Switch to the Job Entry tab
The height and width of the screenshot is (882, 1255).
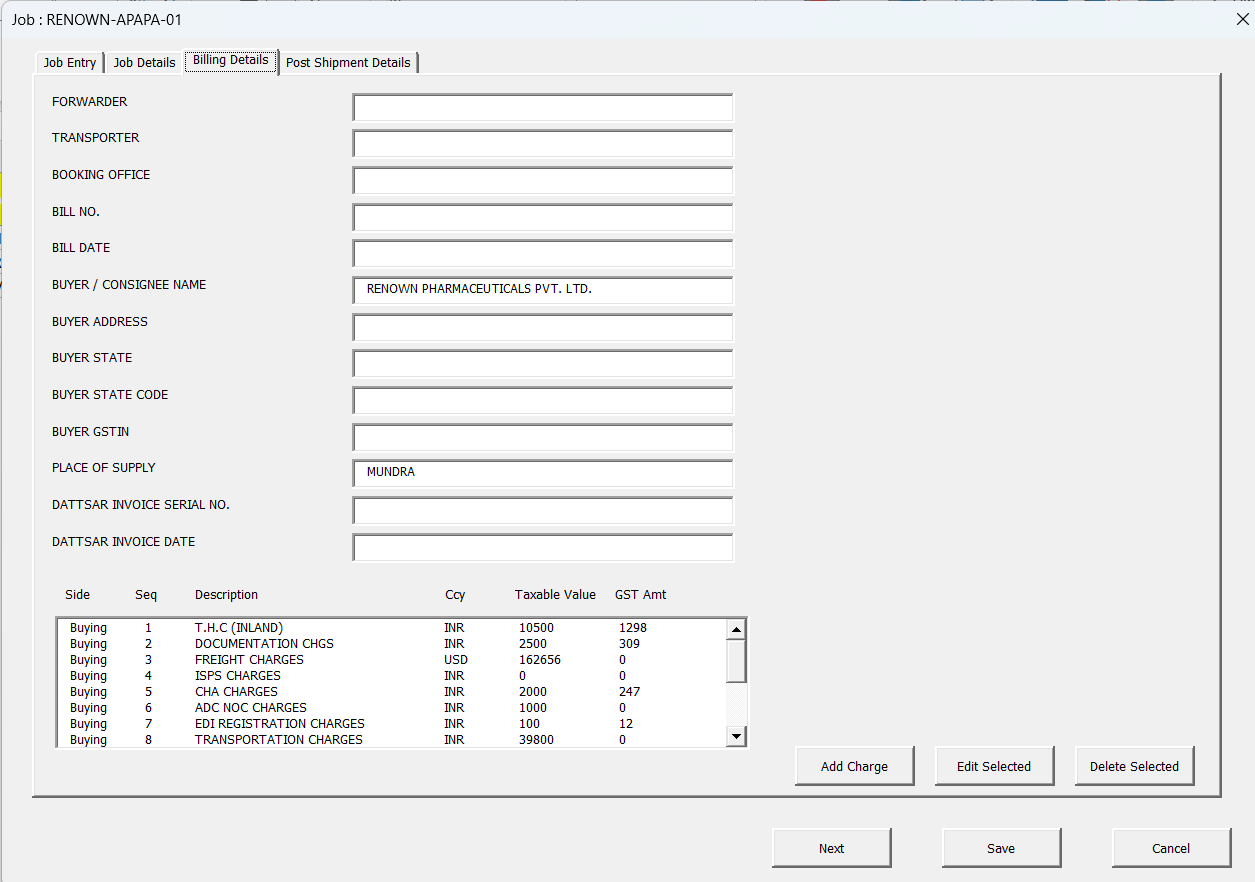point(70,62)
